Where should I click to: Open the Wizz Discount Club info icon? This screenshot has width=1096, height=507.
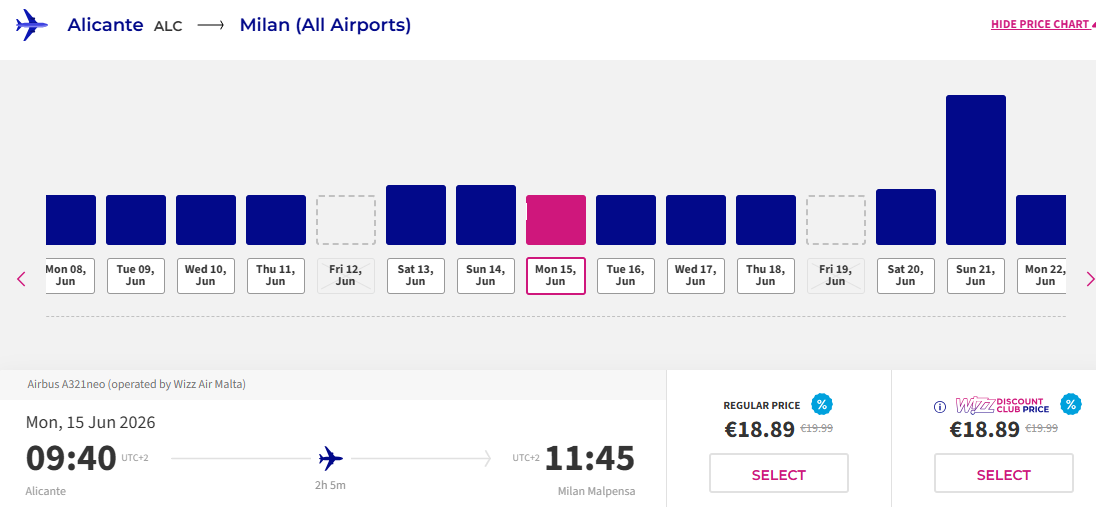tap(940, 407)
